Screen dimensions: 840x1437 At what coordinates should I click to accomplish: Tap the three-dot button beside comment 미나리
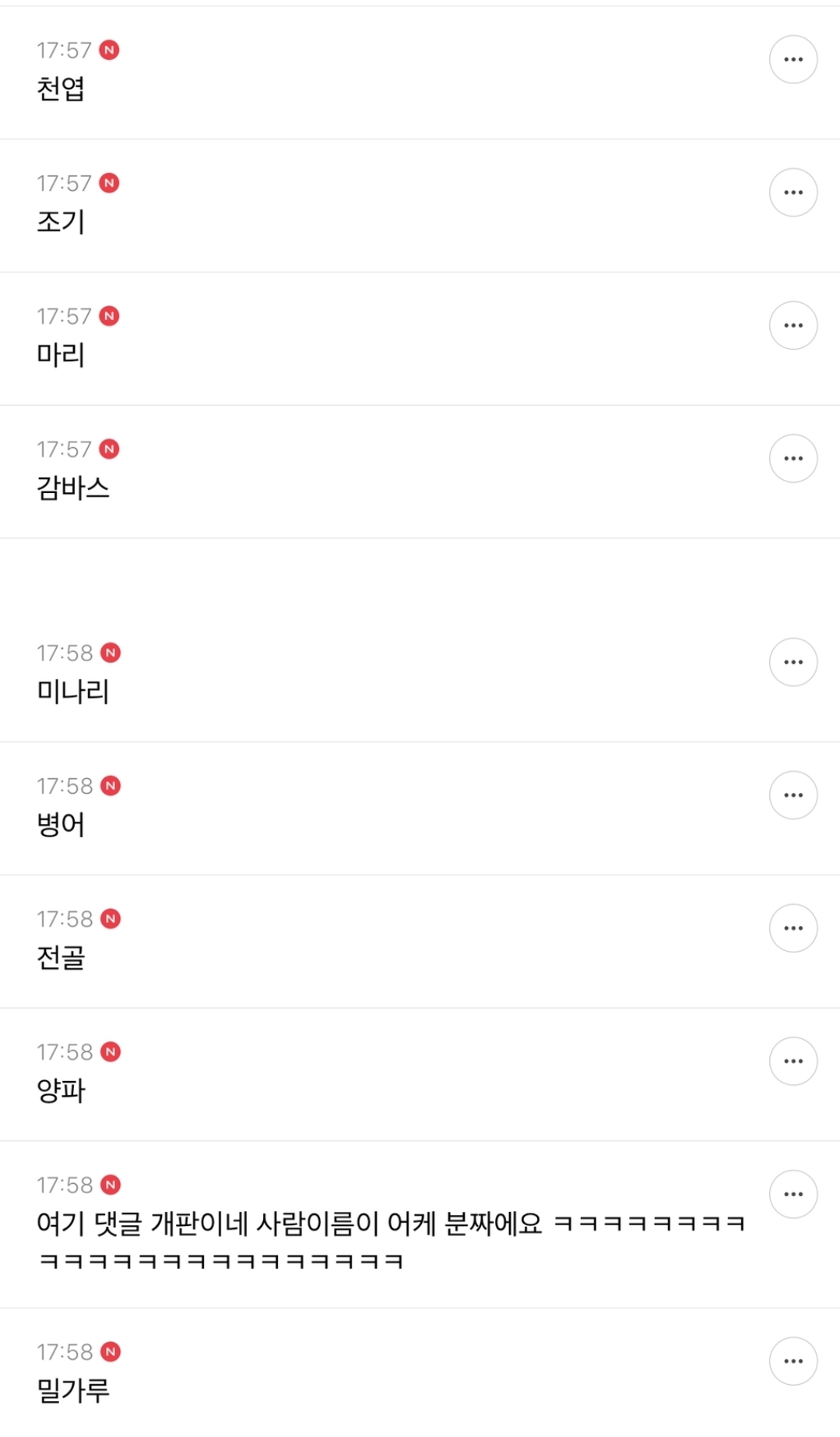click(793, 662)
